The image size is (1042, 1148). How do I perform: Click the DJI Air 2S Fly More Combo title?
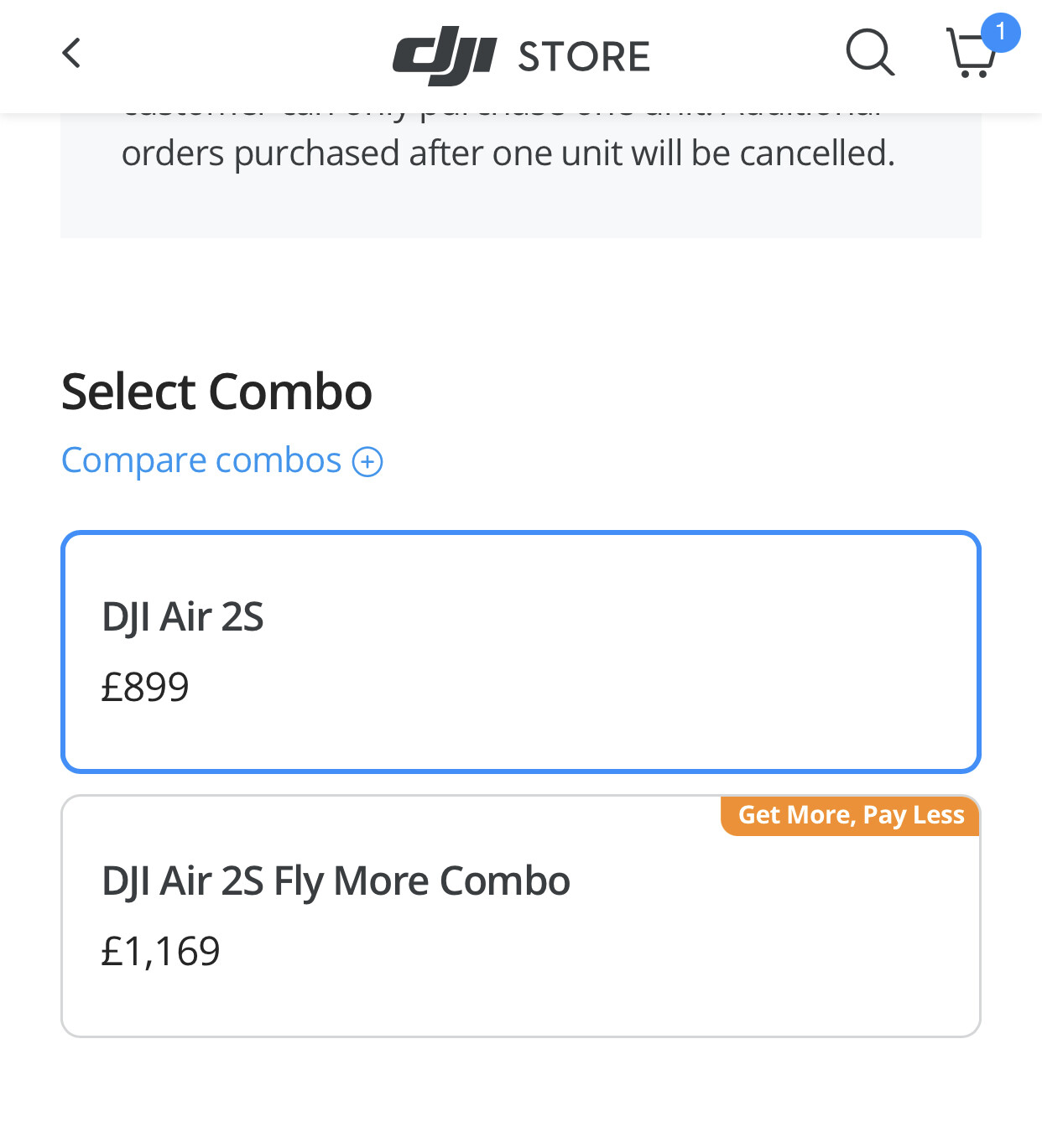point(336,881)
